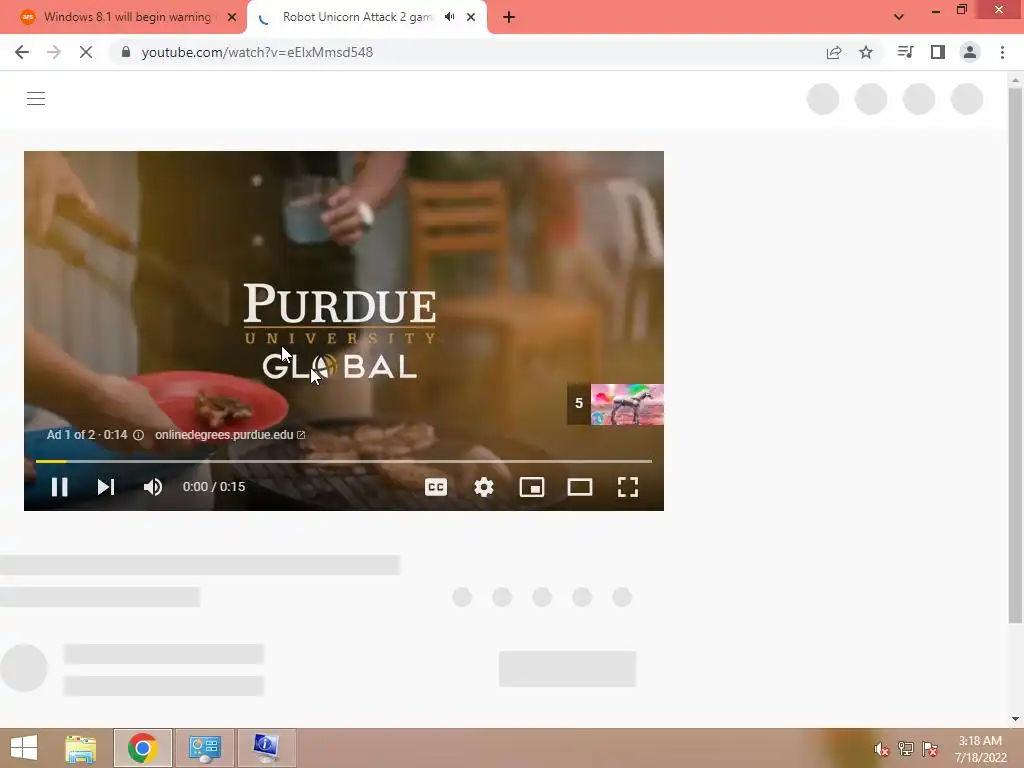Toggle closed captions CC button
Viewport: 1024px width, 768px height.
(436, 487)
